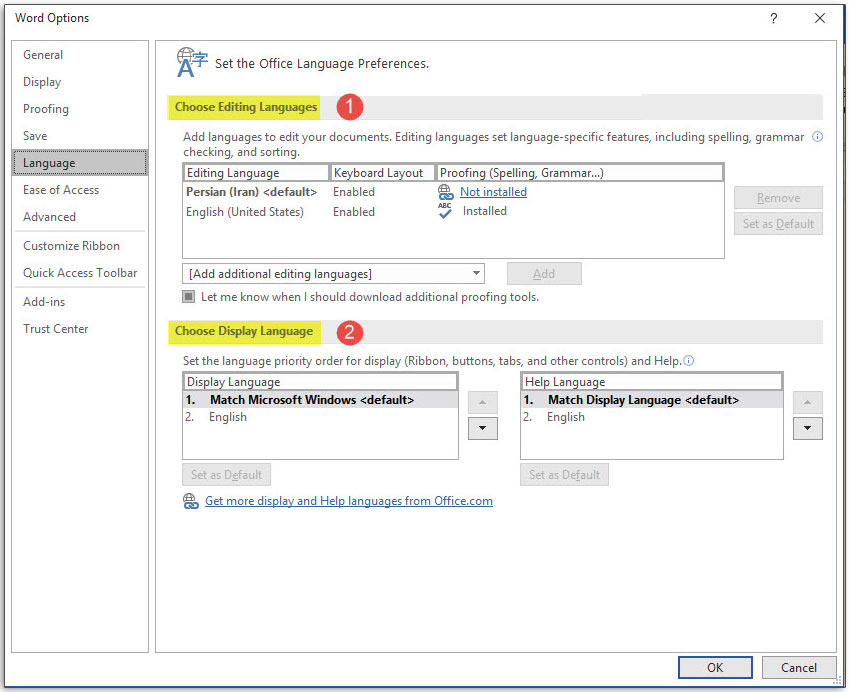This screenshot has width=850, height=692.
Task: Select English (United States) editing language row
Action: [x=453, y=211]
